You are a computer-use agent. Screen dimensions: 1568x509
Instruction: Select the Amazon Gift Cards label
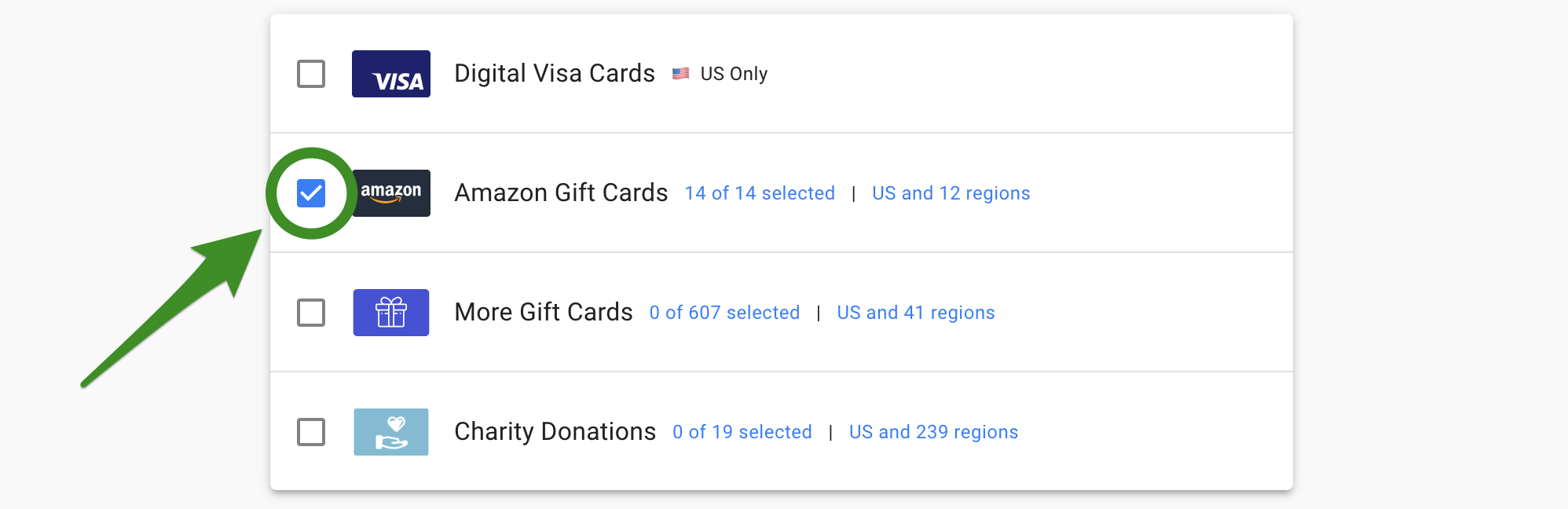click(x=561, y=193)
